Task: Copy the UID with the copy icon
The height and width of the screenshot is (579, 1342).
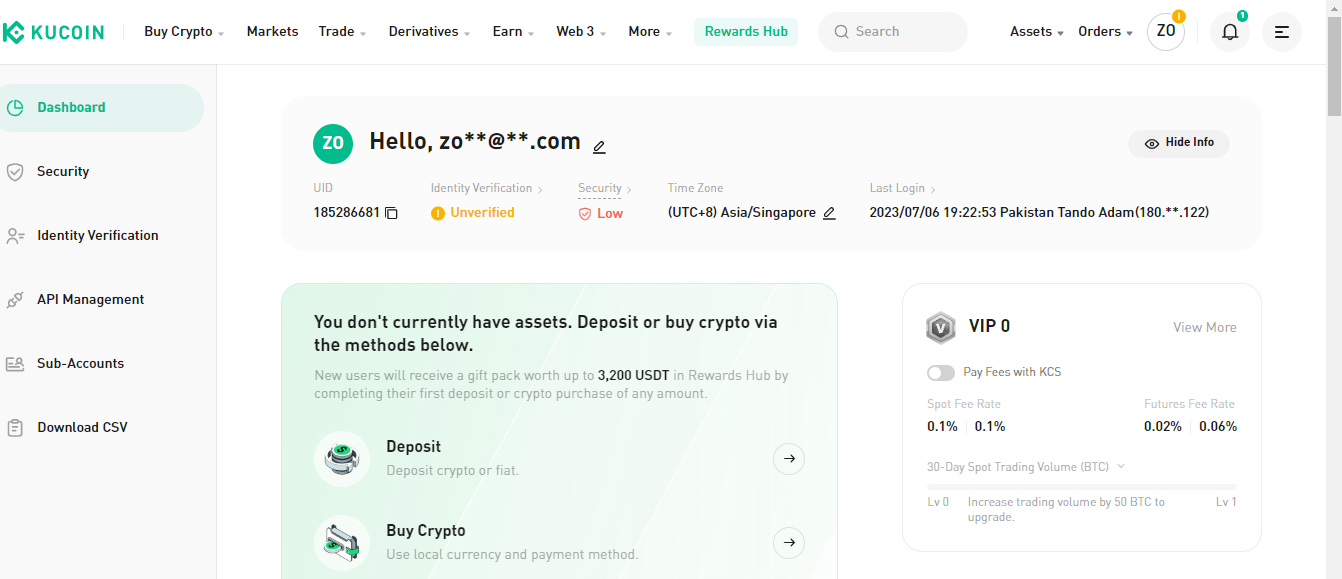Action: [x=392, y=213]
